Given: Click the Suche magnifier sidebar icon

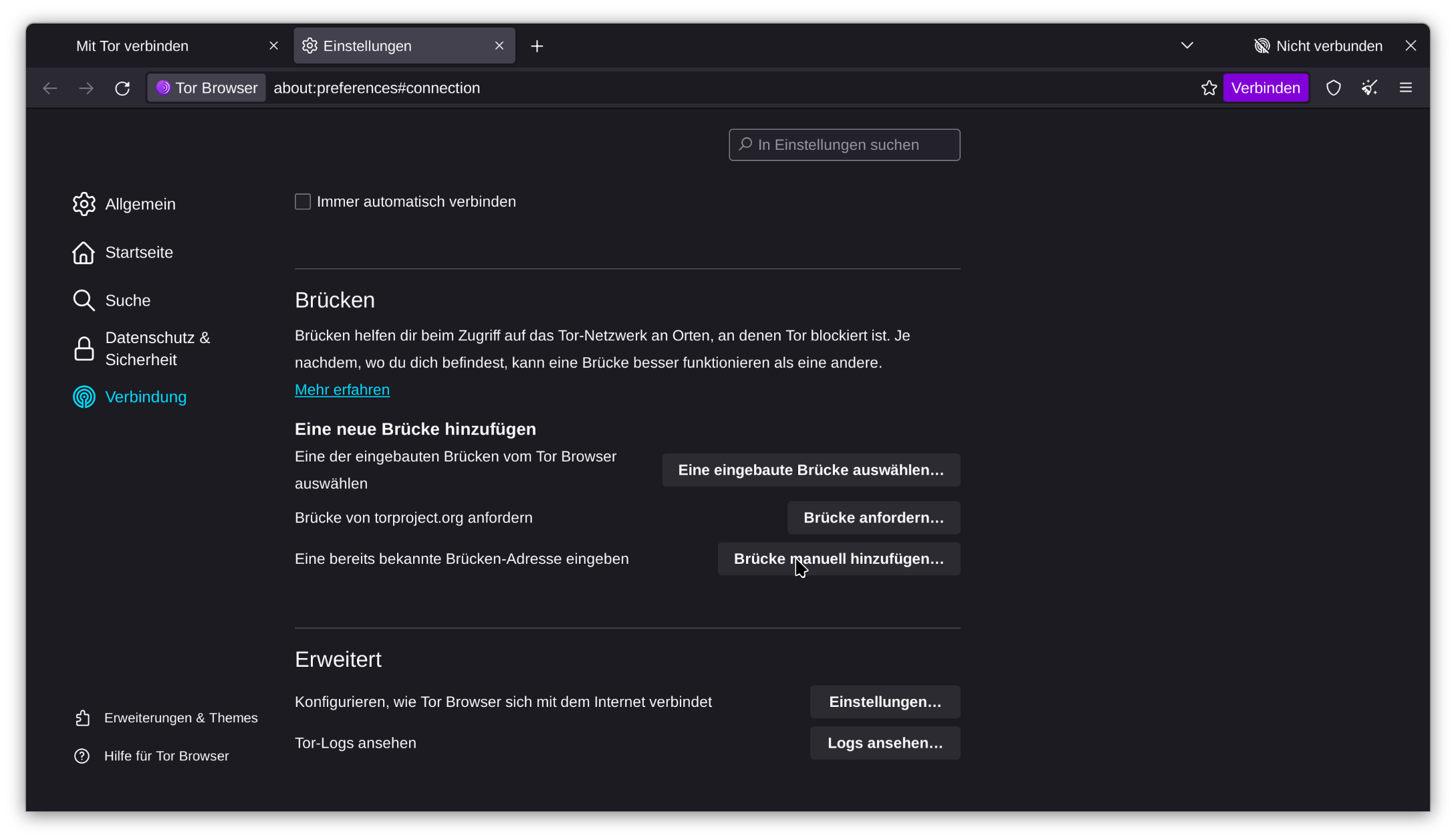Looking at the screenshot, I should tap(84, 300).
